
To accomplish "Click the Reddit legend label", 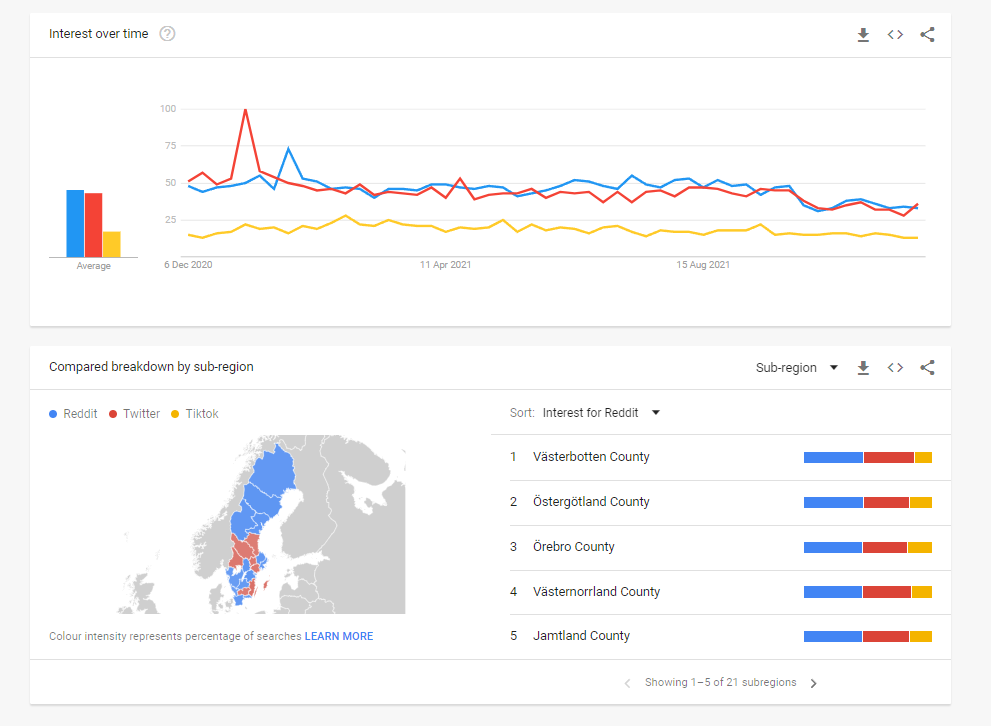I will point(80,414).
